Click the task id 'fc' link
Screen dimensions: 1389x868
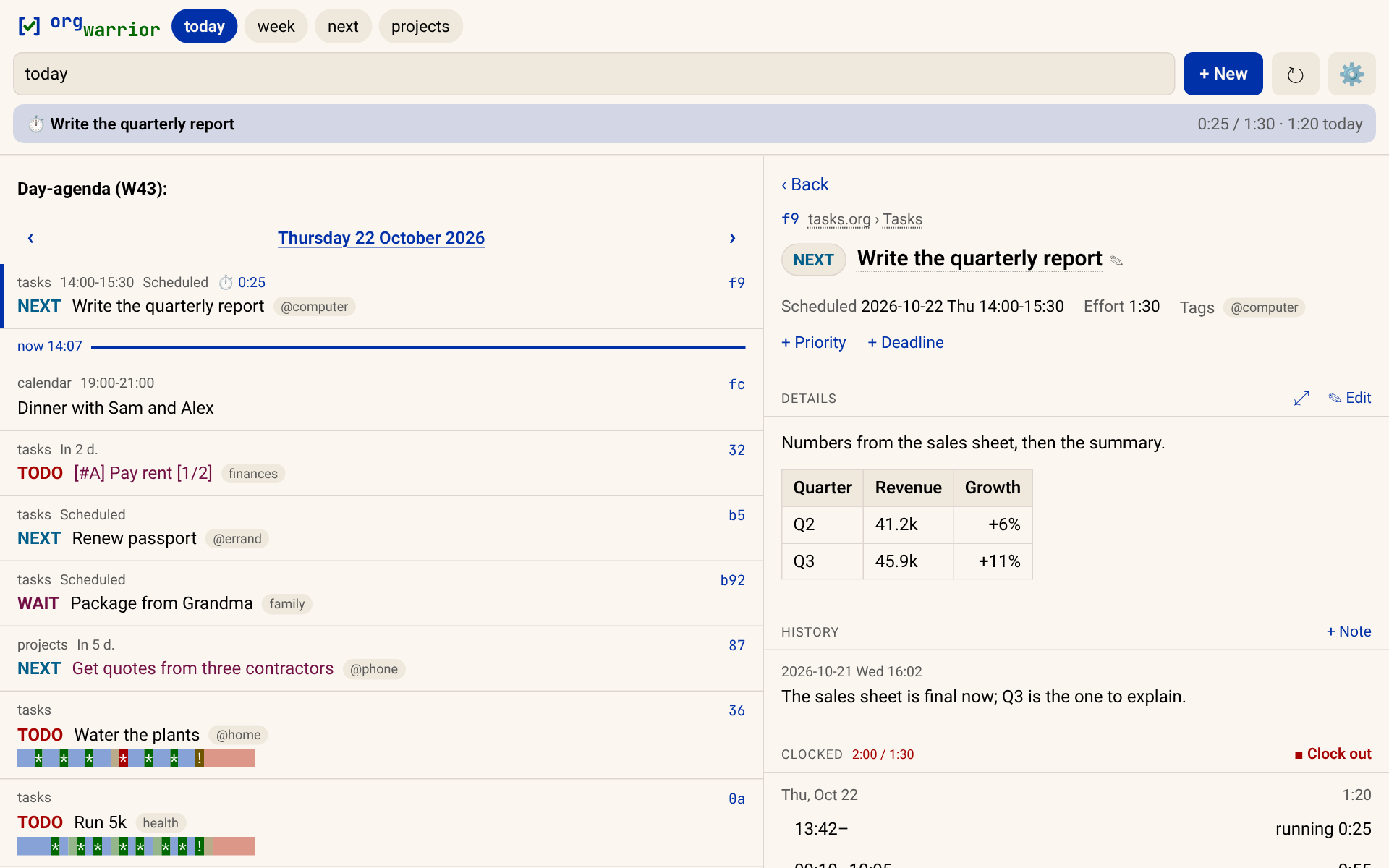click(x=736, y=384)
